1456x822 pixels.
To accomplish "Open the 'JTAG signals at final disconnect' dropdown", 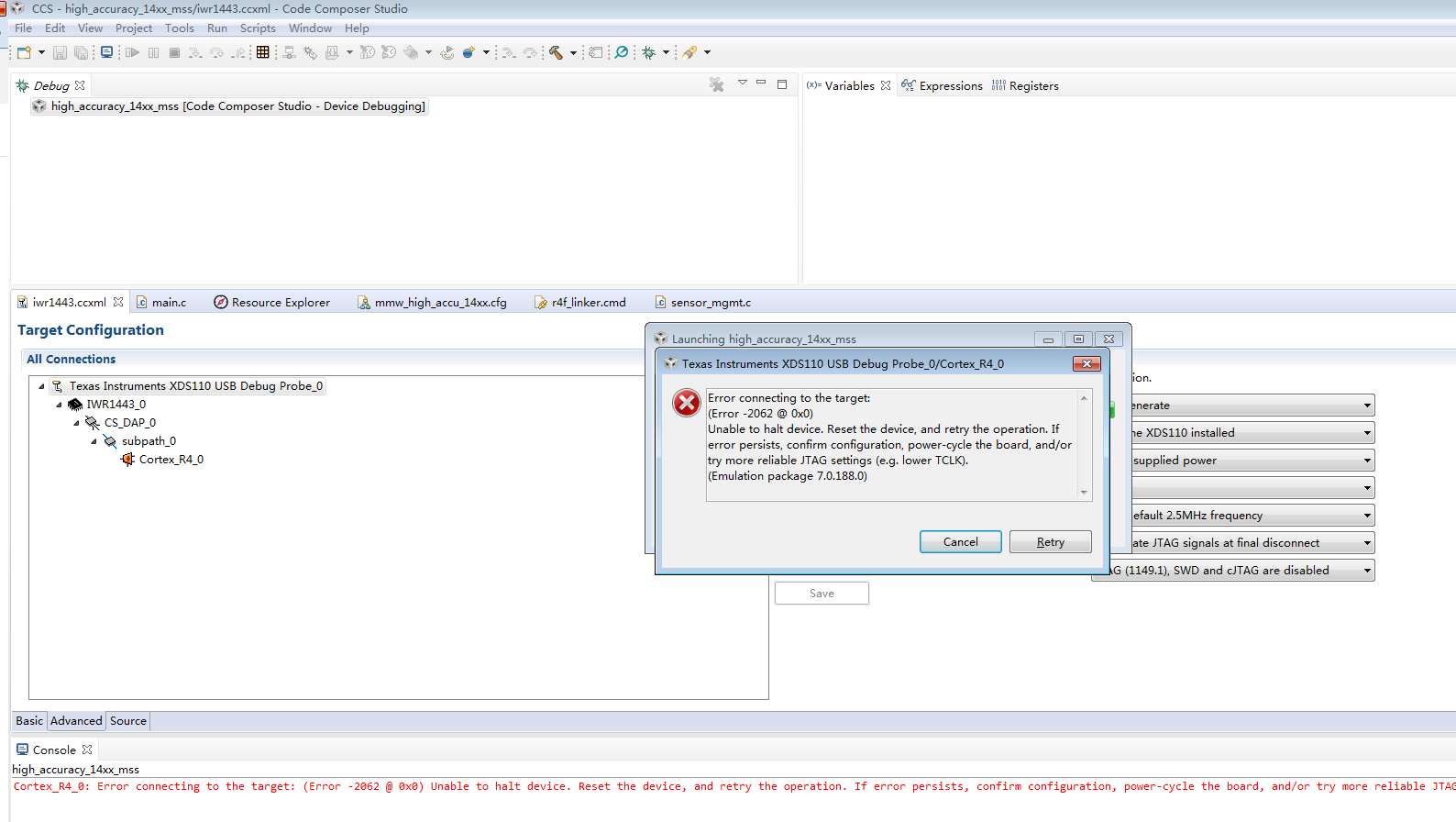I will 1367,543.
